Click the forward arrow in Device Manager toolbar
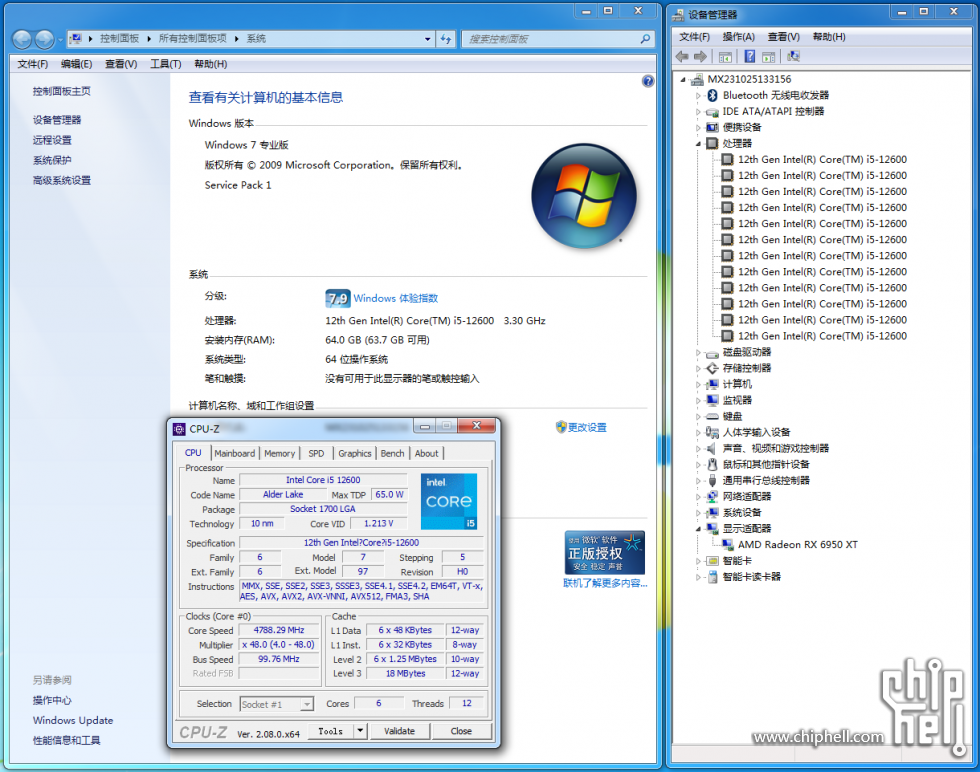 click(701, 57)
